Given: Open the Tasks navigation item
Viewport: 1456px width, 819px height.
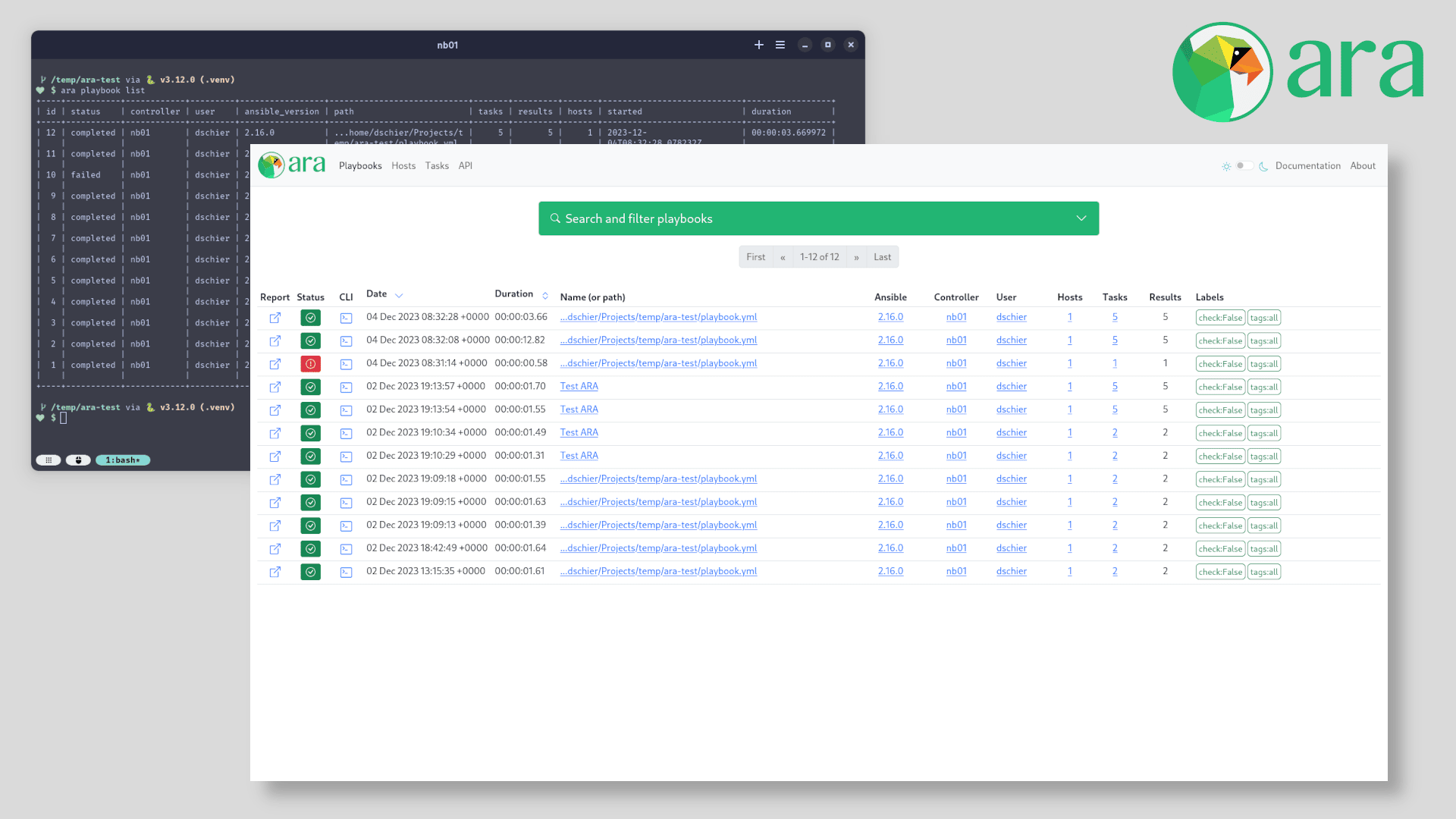Looking at the screenshot, I should [x=437, y=165].
